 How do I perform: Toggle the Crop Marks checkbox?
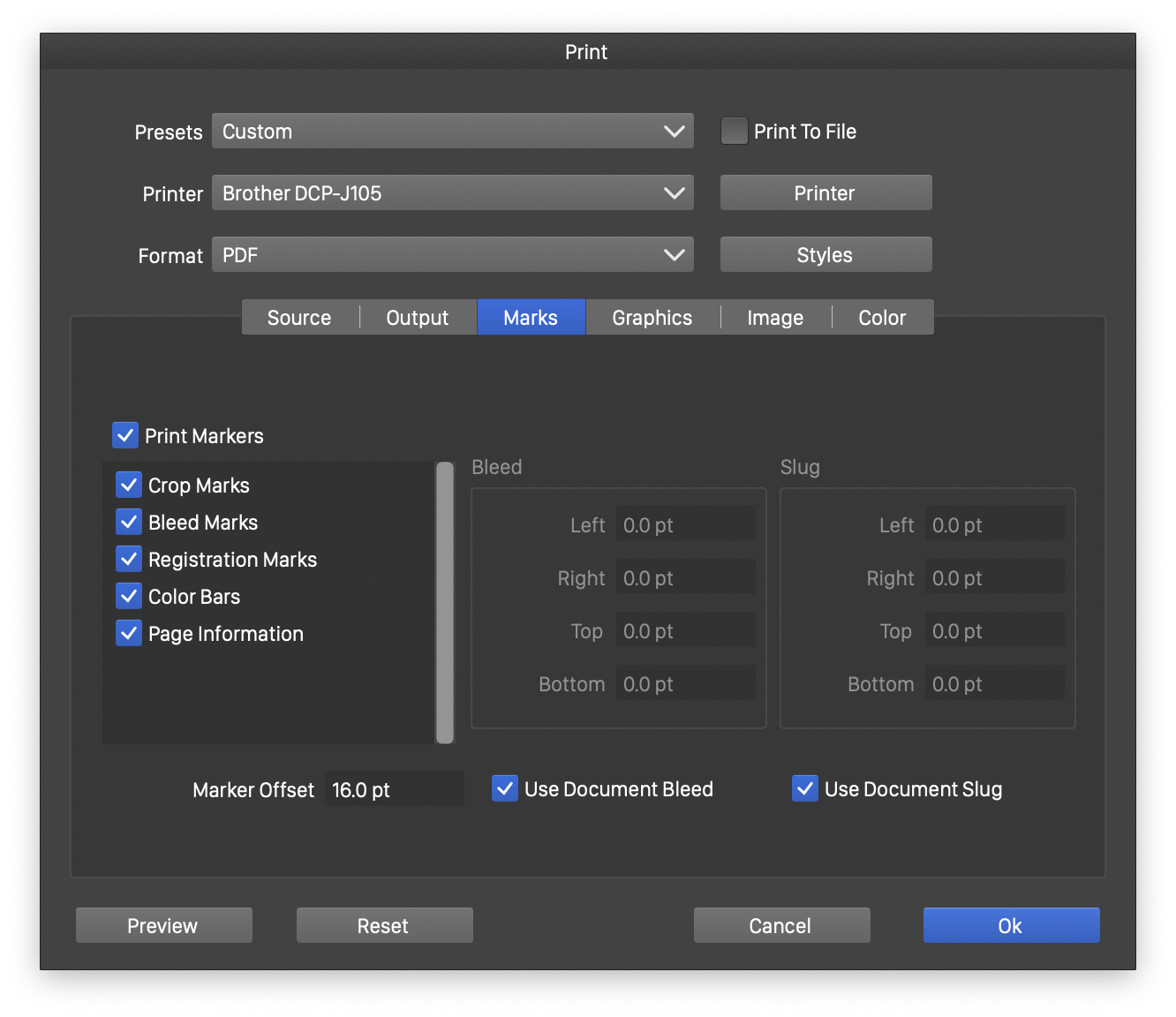click(129, 485)
